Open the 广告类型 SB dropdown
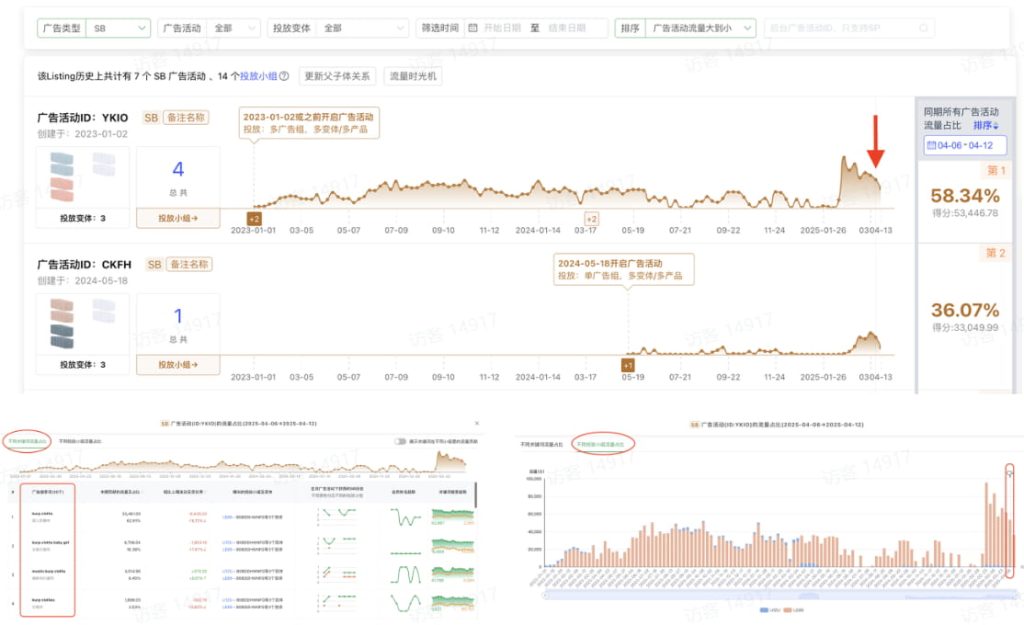The image size is (1024, 625). [94, 28]
